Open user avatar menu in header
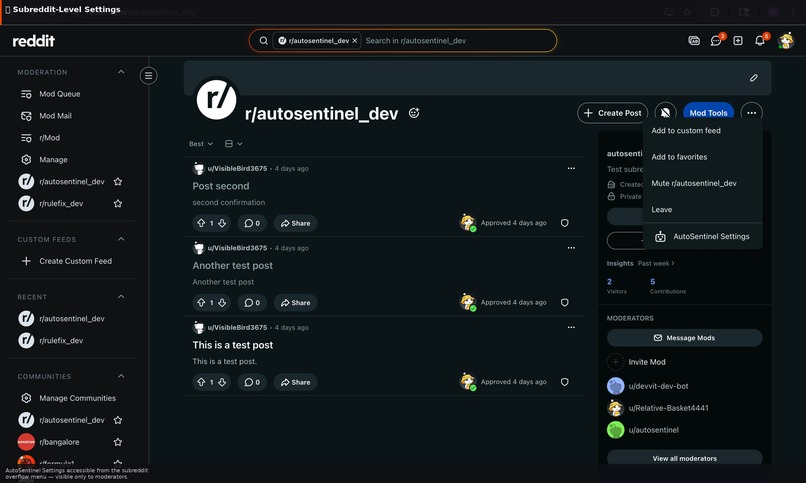This screenshot has height=483, width=806. [786, 41]
